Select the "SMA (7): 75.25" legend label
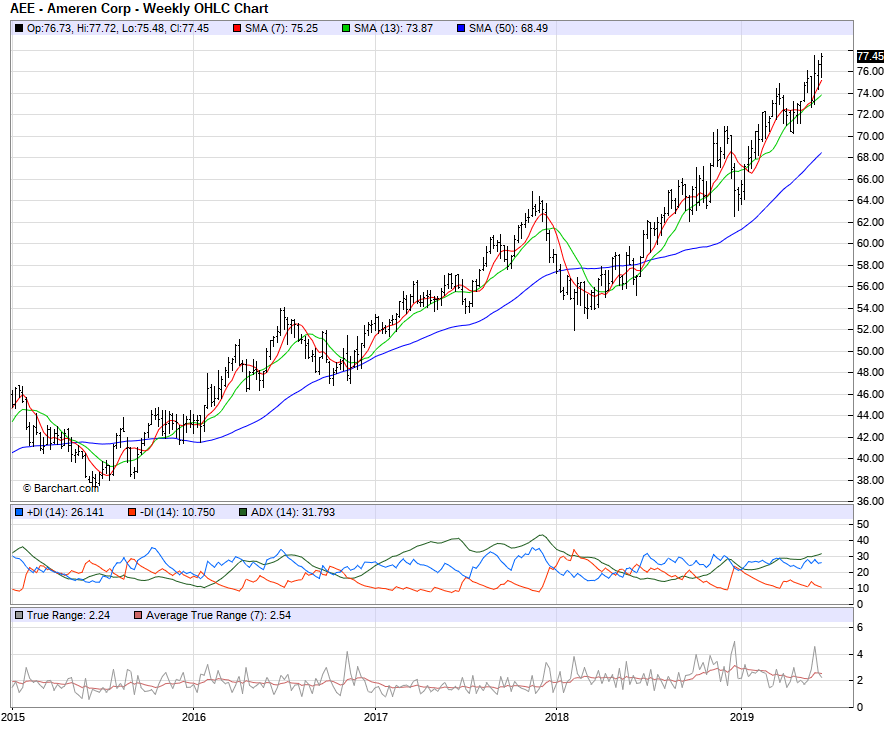 pos(281,28)
